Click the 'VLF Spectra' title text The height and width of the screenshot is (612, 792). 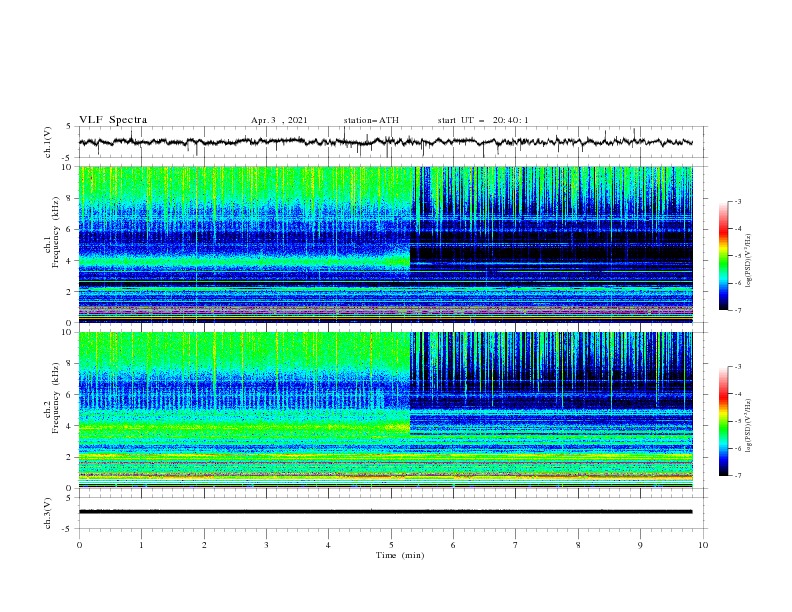[113, 120]
